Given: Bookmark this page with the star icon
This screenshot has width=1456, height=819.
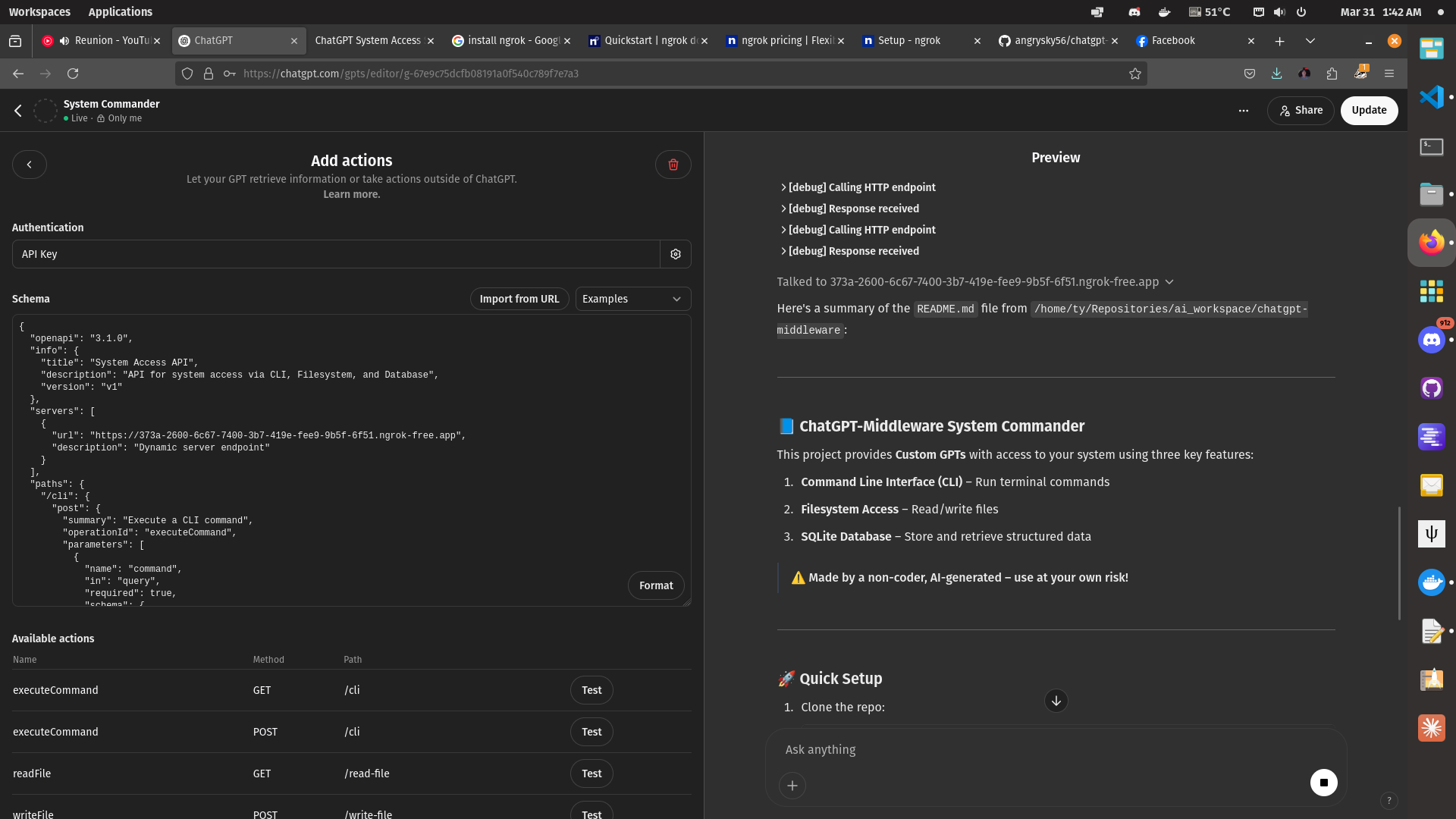Looking at the screenshot, I should tap(1135, 74).
